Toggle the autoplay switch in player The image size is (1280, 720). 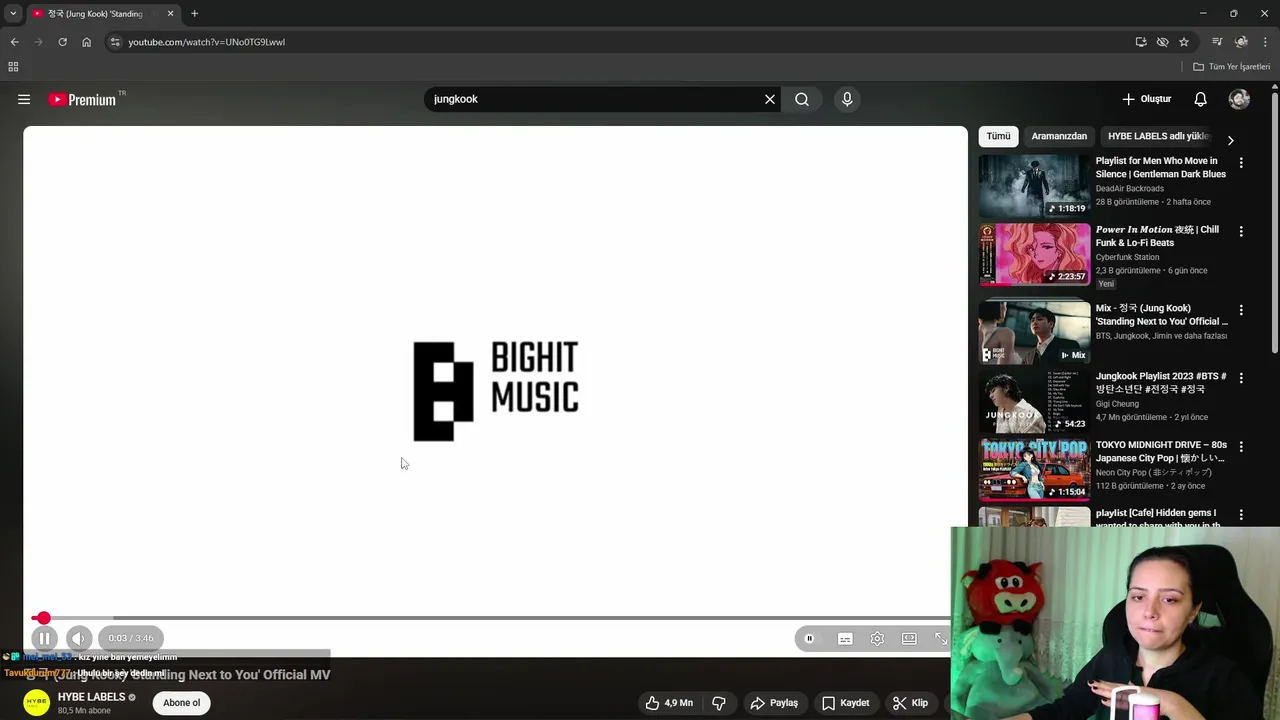810,639
